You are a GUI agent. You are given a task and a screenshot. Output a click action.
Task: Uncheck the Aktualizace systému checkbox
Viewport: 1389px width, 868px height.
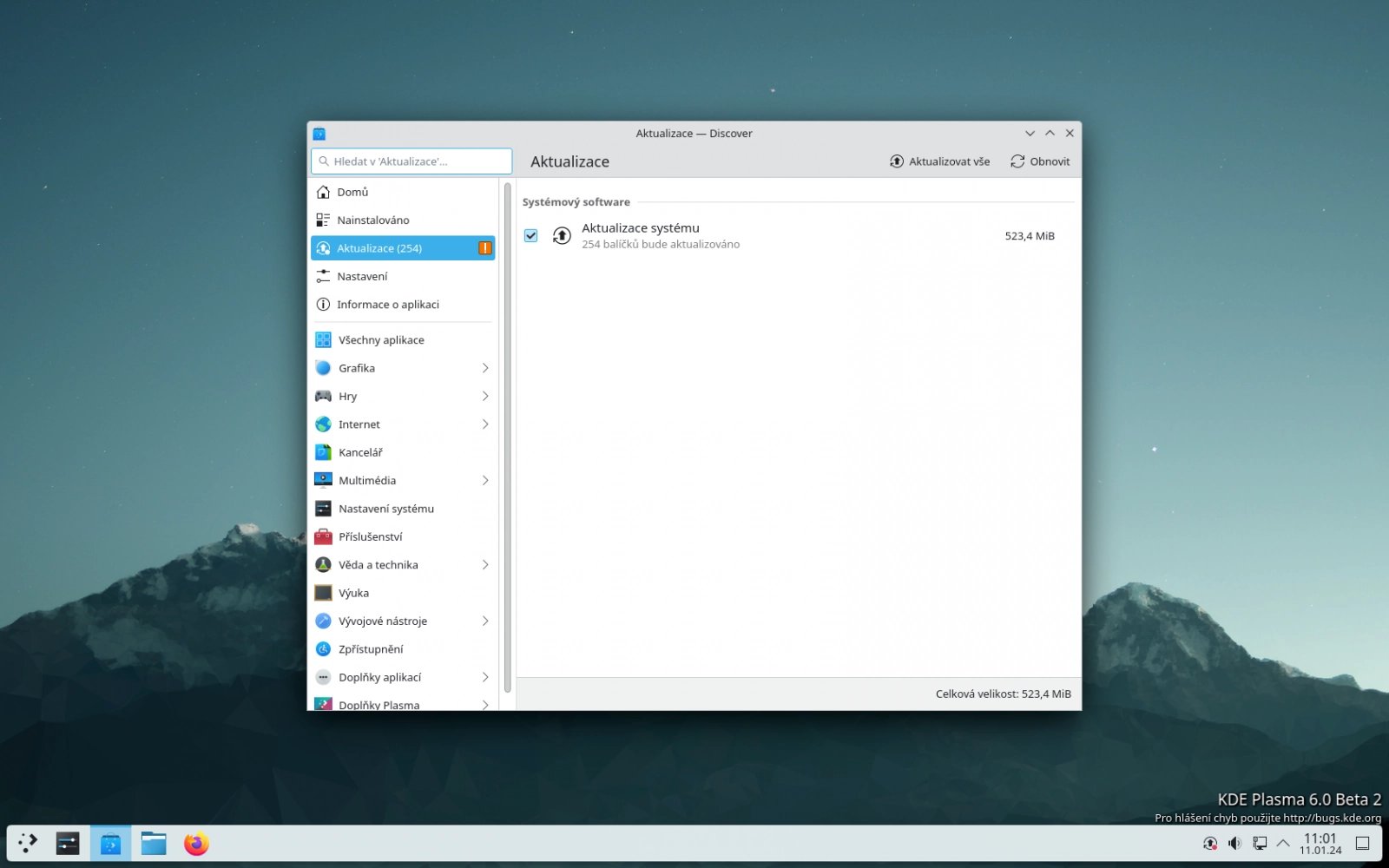click(x=531, y=236)
